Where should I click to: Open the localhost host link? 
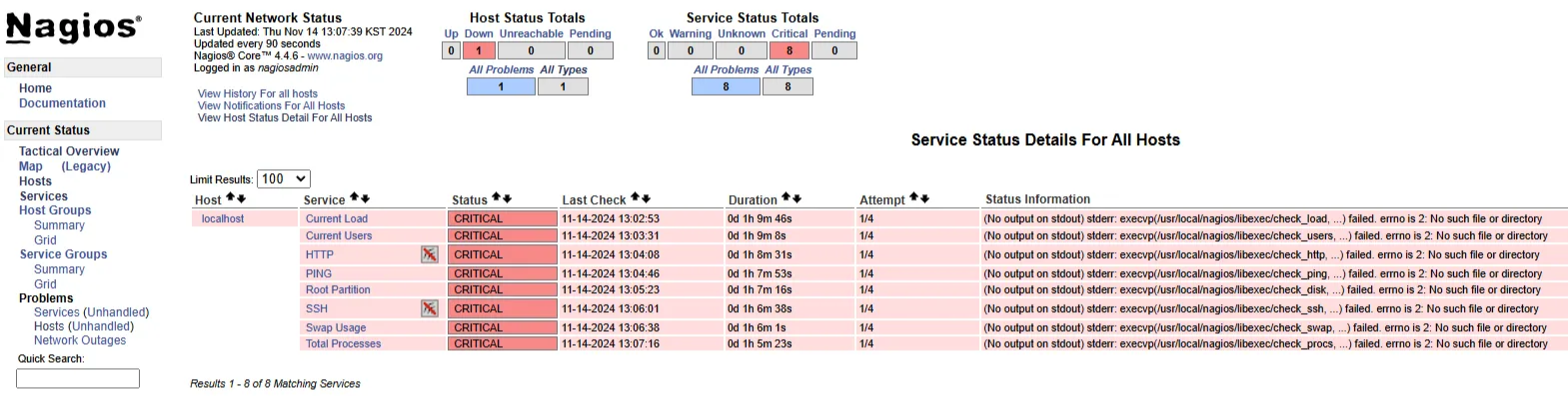pyautogui.click(x=223, y=219)
